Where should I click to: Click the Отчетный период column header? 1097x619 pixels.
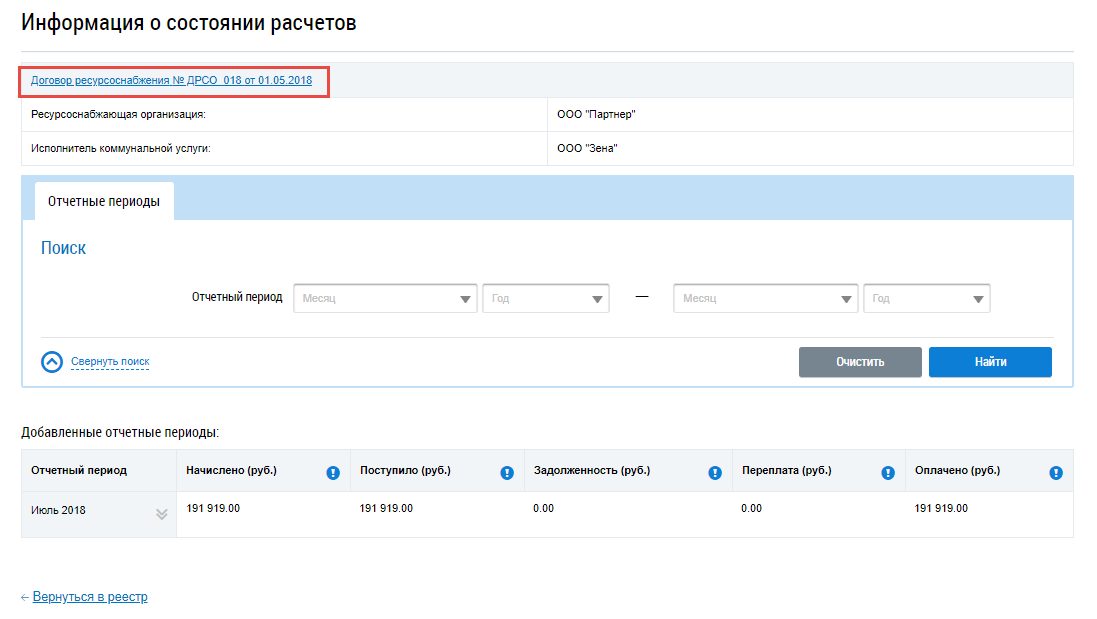(x=79, y=471)
